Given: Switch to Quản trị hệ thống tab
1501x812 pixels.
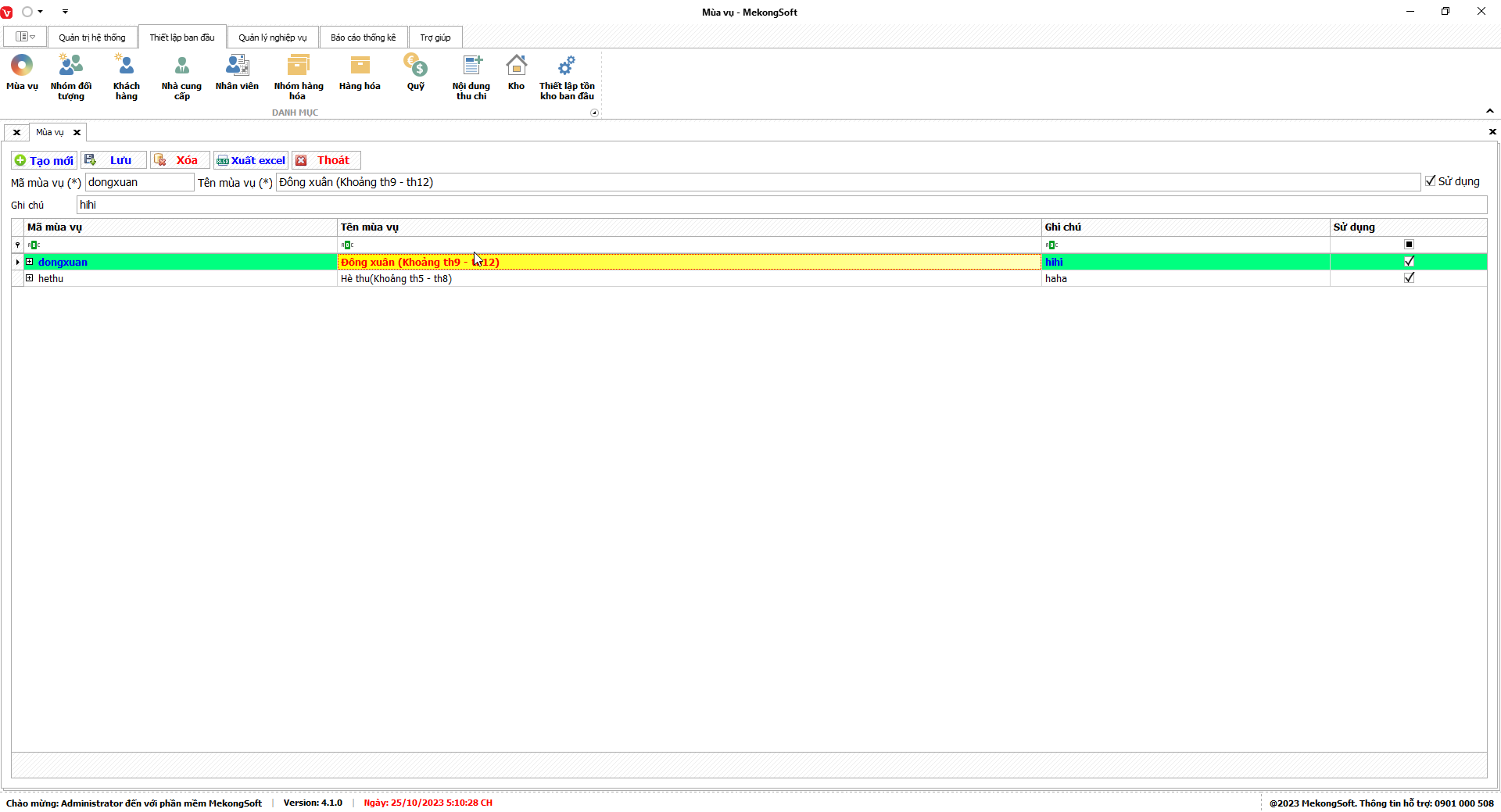Looking at the screenshot, I should 92,38.
